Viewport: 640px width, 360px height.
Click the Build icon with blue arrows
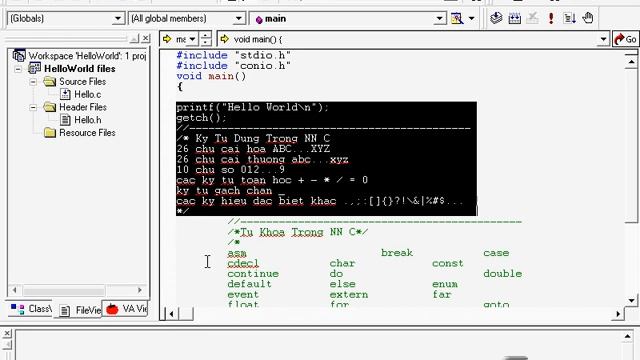pyautogui.click(x=514, y=18)
